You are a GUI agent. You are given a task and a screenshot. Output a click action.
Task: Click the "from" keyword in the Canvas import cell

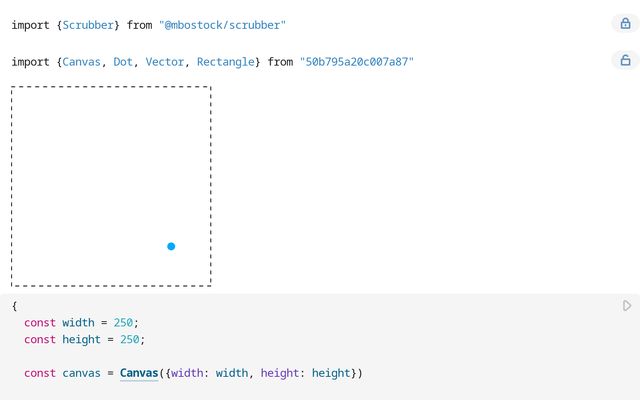click(x=280, y=62)
